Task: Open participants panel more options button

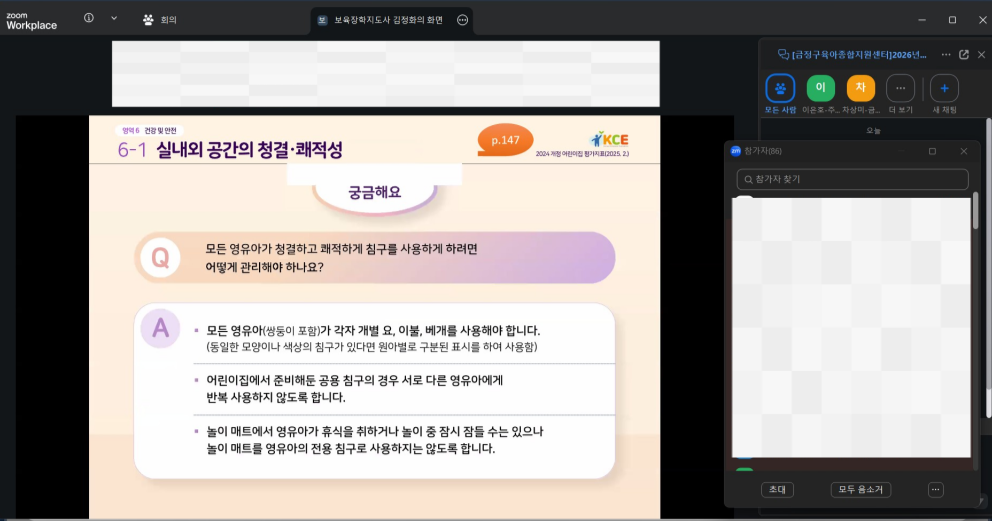Action: (x=935, y=490)
